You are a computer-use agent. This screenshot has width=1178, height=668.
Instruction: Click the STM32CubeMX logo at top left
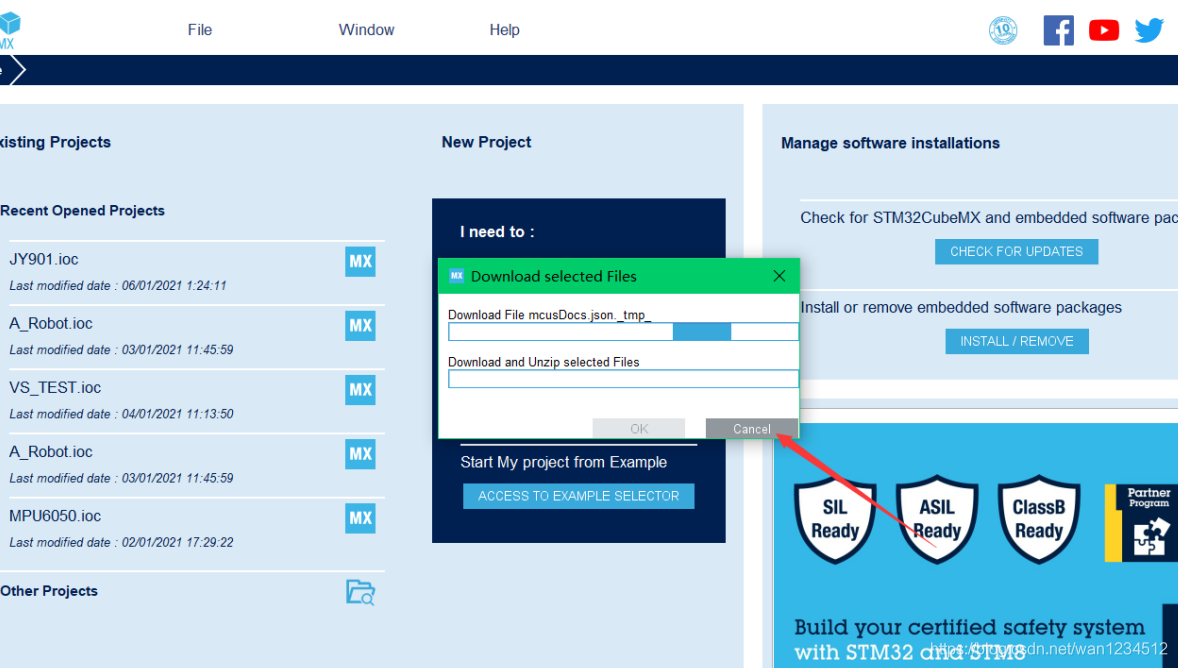pyautogui.click(x=8, y=30)
